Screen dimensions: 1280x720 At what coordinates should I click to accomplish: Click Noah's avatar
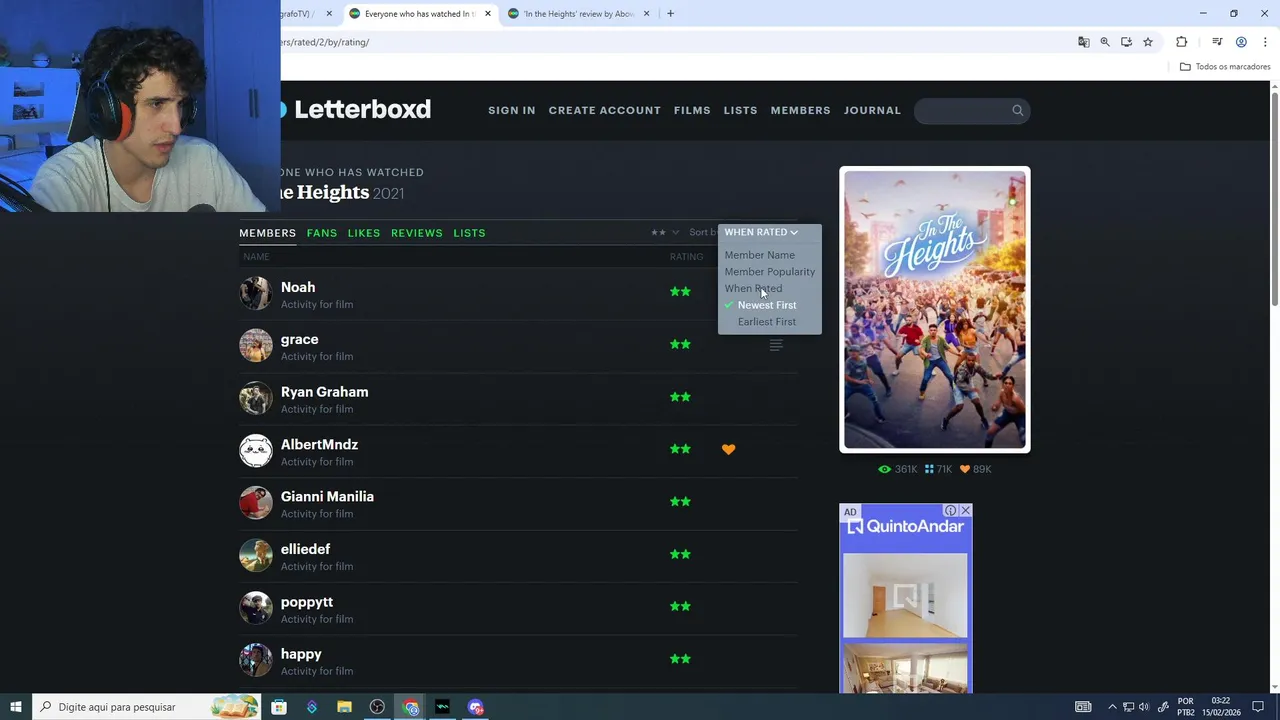tap(255, 293)
